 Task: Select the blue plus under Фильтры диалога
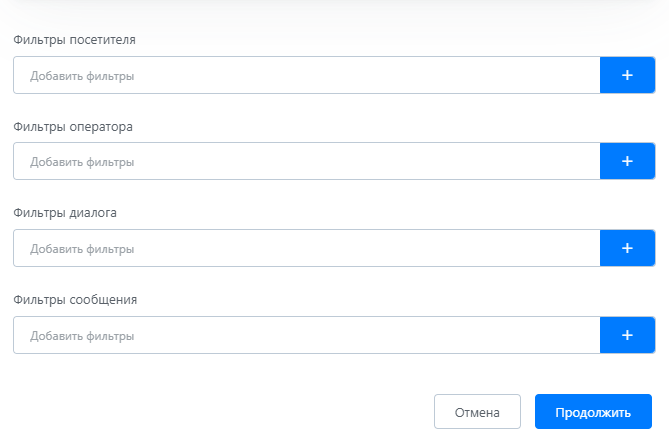click(627, 248)
